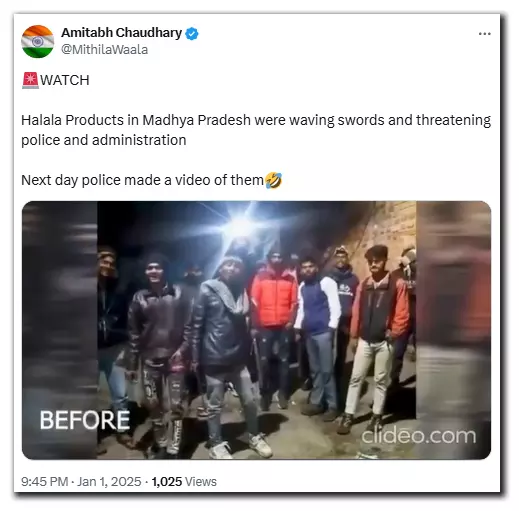The width and height of the screenshot is (519, 511).
Task: Click the Madhya Pradesh tweet paragraph
Action: point(256,130)
